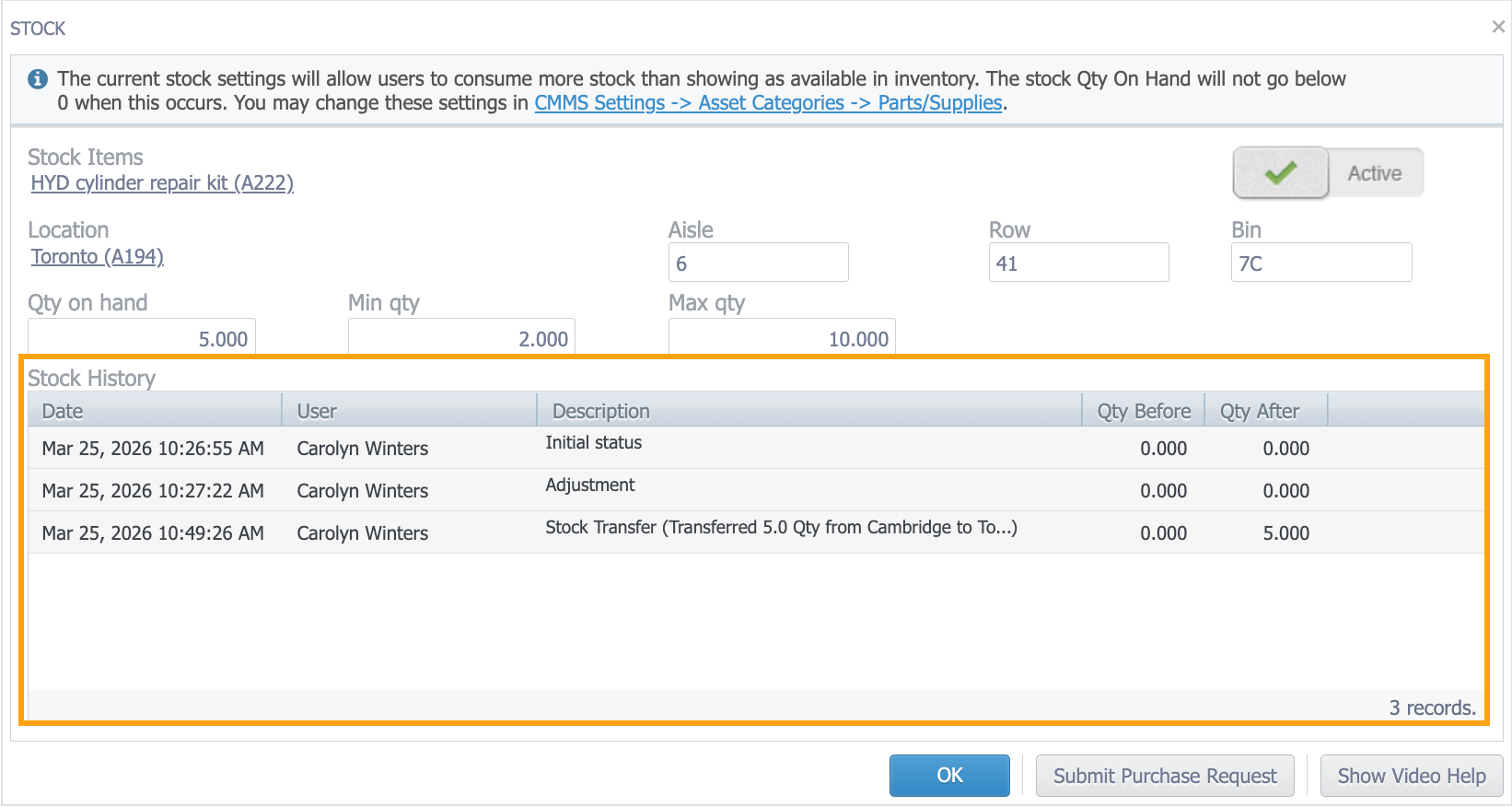The width and height of the screenshot is (1512, 807).
Task: Sort by Qty After column header
Action: (x=1265, y=411)
